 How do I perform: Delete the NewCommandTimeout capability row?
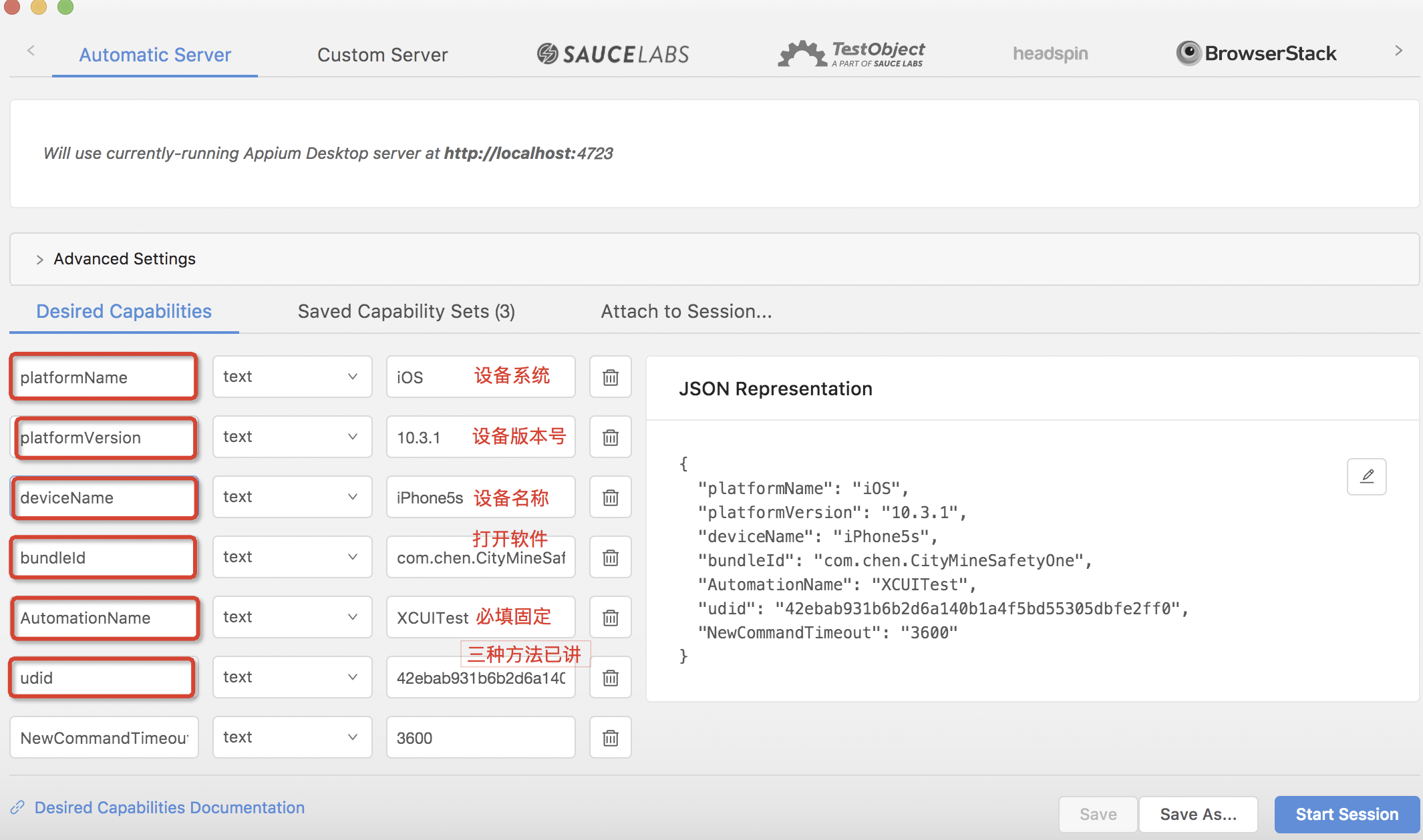(x=611, y=738)
